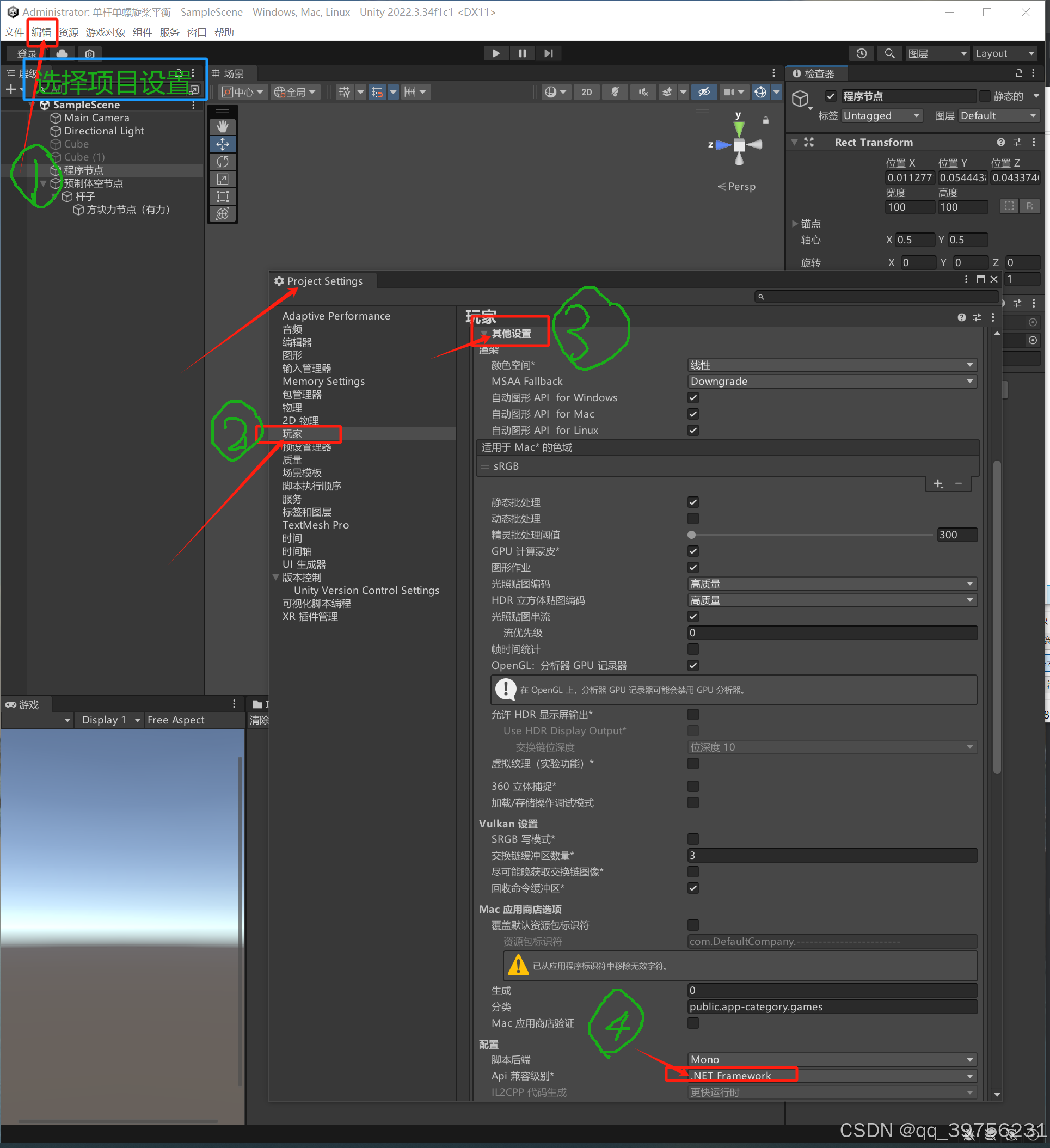Uncheck 自动图形 API for Windows
The image size is (1050, 1148).
tap(693, 397)
